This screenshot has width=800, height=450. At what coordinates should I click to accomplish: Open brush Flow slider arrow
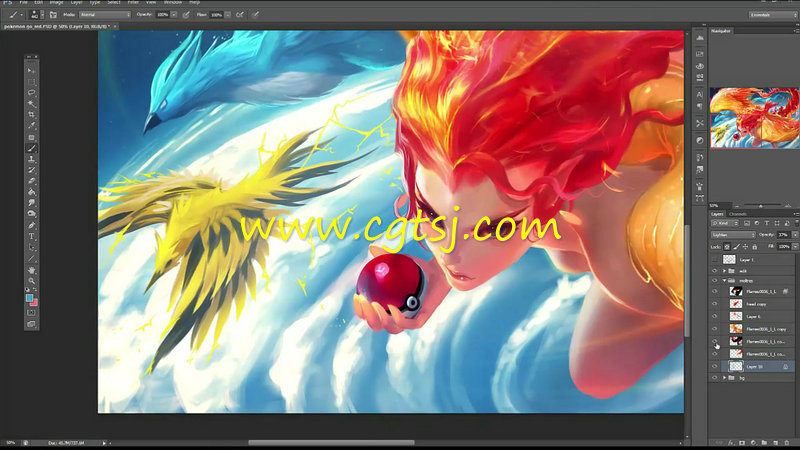tap(228, 15)
